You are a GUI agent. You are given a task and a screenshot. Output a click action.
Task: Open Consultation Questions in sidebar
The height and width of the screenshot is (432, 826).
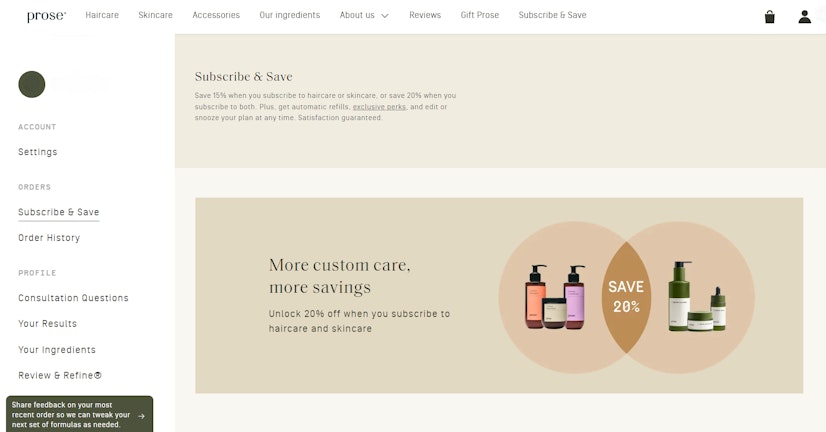(73, 298)
